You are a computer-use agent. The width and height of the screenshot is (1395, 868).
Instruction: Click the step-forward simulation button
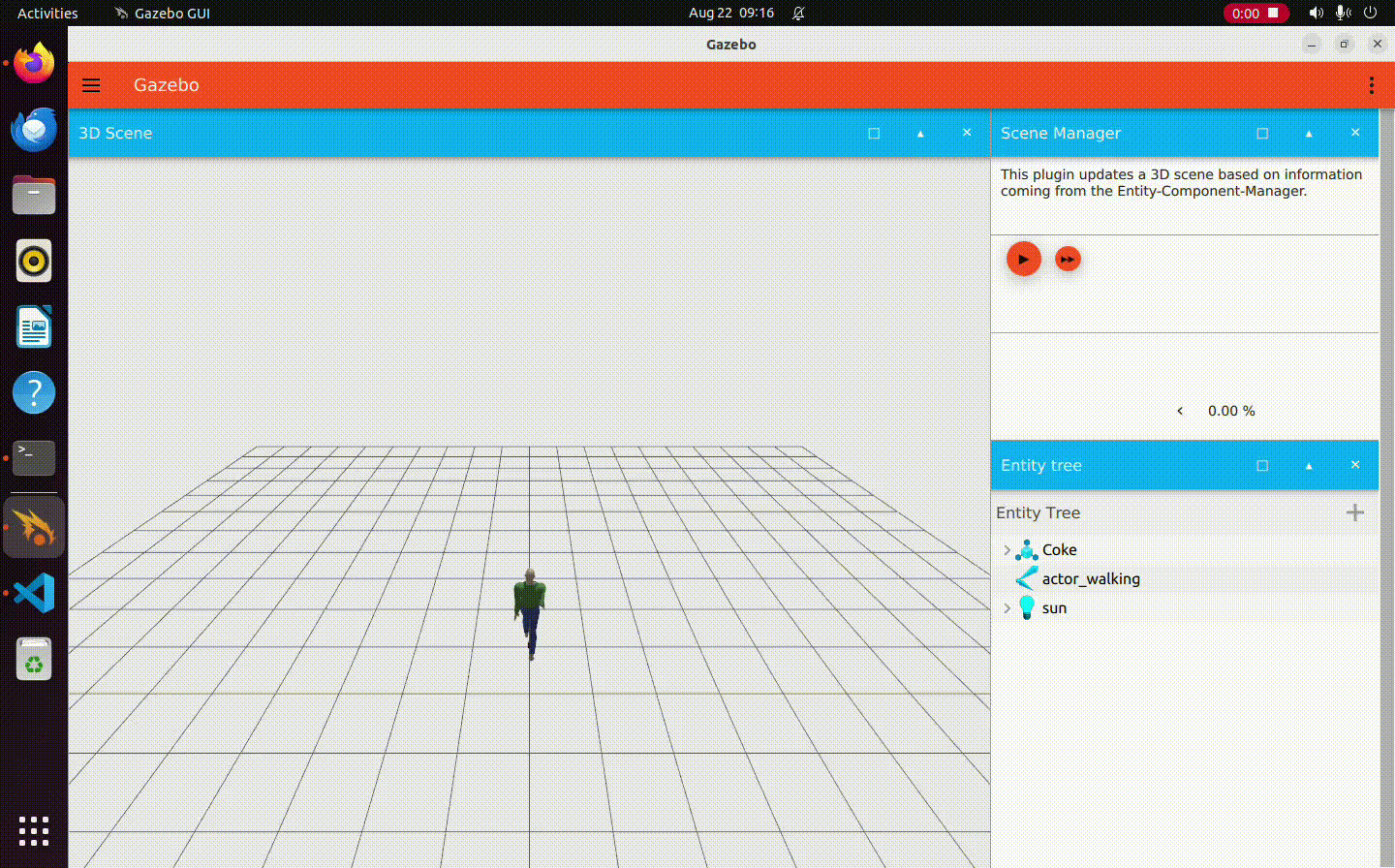1068,260
